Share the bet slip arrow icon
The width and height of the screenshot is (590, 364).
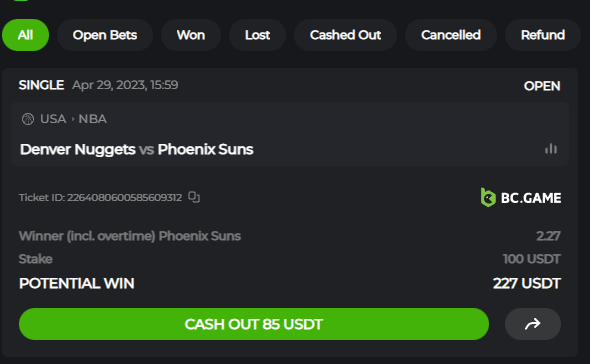tap(533, 324)
